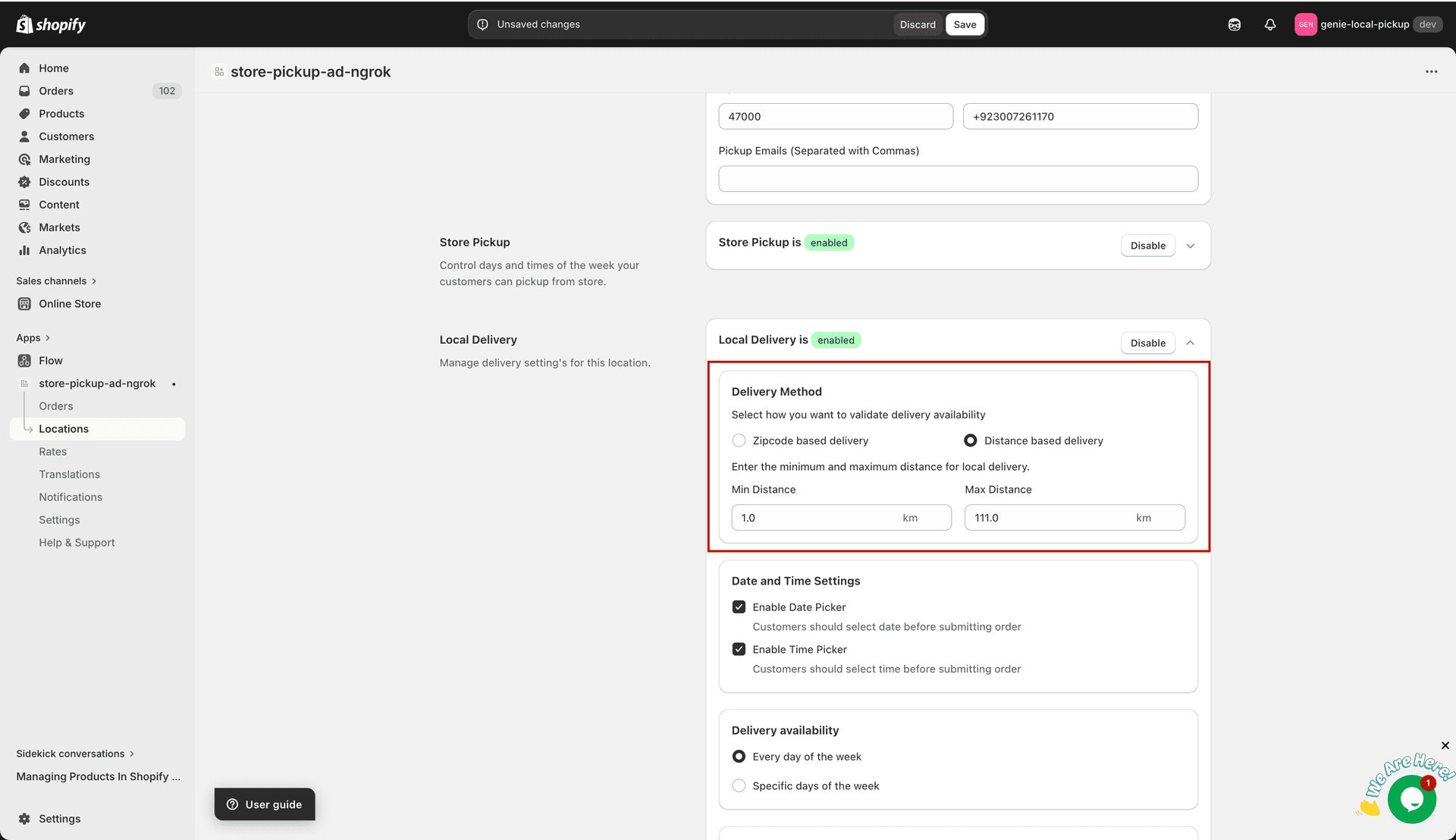1456x840 pixels.
Task: Open the Customers page
Action: click(66, 136)
